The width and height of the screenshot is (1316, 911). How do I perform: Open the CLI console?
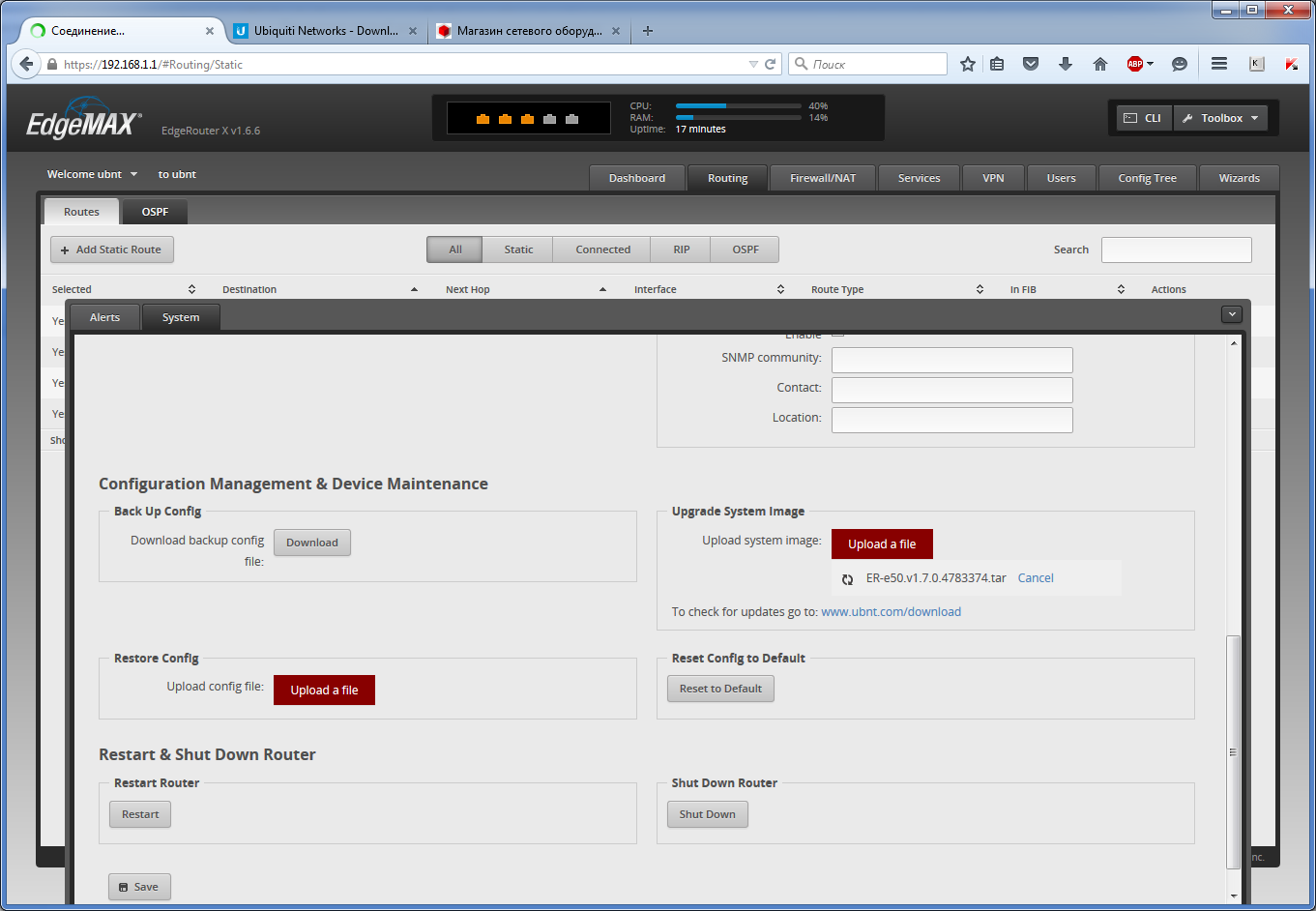coord(1143,117)
